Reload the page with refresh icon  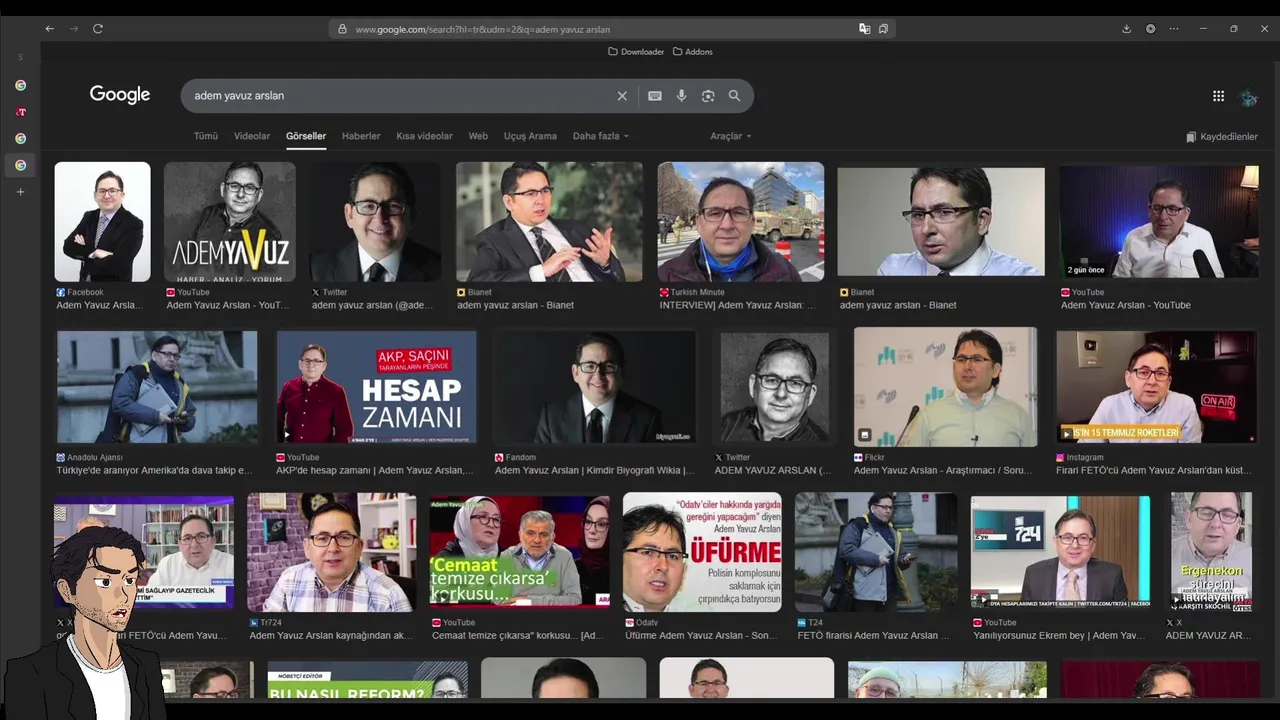(x=98, y=29)
